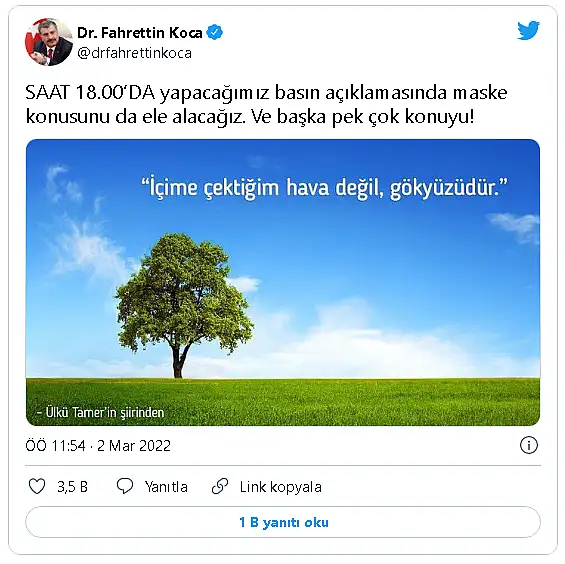This screenshot has width=565, height=564.
Task: Open the ÖÖ 11:54 · 2 Mar 2022 timestamp
Action: [98, 446]
